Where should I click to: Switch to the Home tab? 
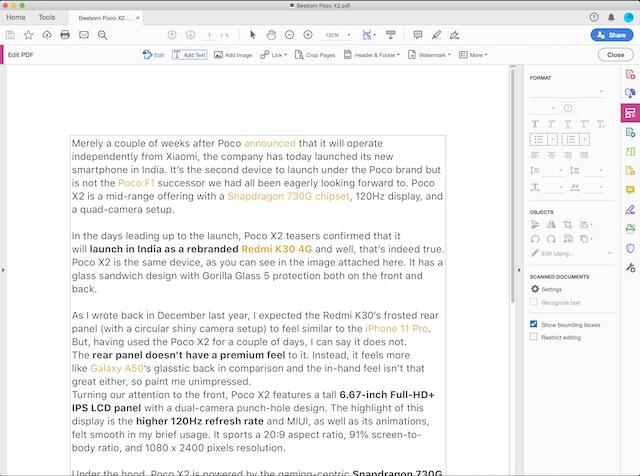tap(16, 17)
